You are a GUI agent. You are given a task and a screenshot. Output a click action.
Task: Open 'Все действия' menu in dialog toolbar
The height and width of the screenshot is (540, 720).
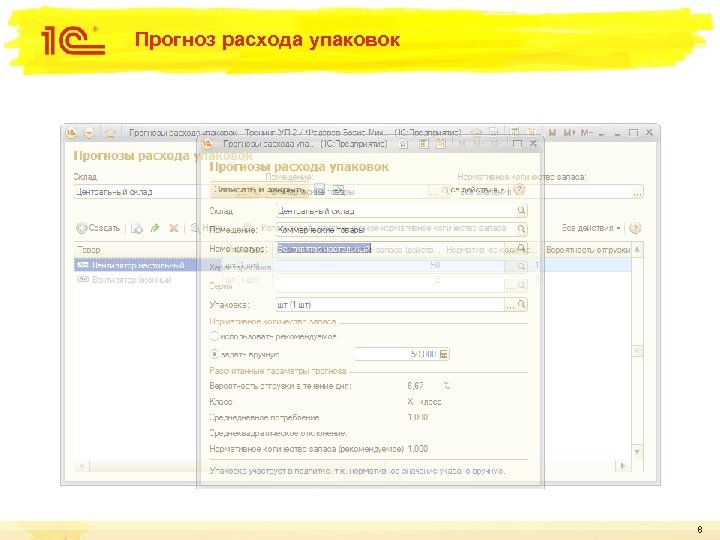click(x=478, y=190)
